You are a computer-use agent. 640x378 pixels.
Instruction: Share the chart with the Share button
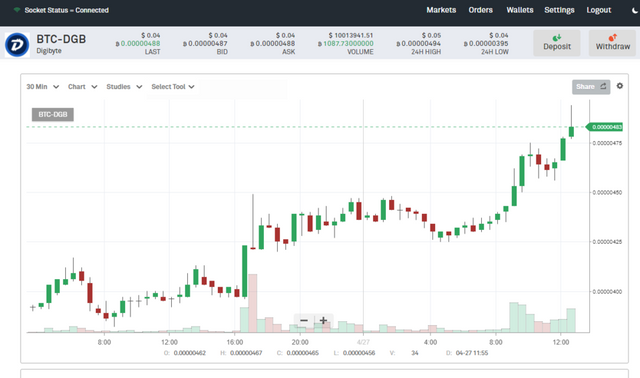(x=591, y=87)
